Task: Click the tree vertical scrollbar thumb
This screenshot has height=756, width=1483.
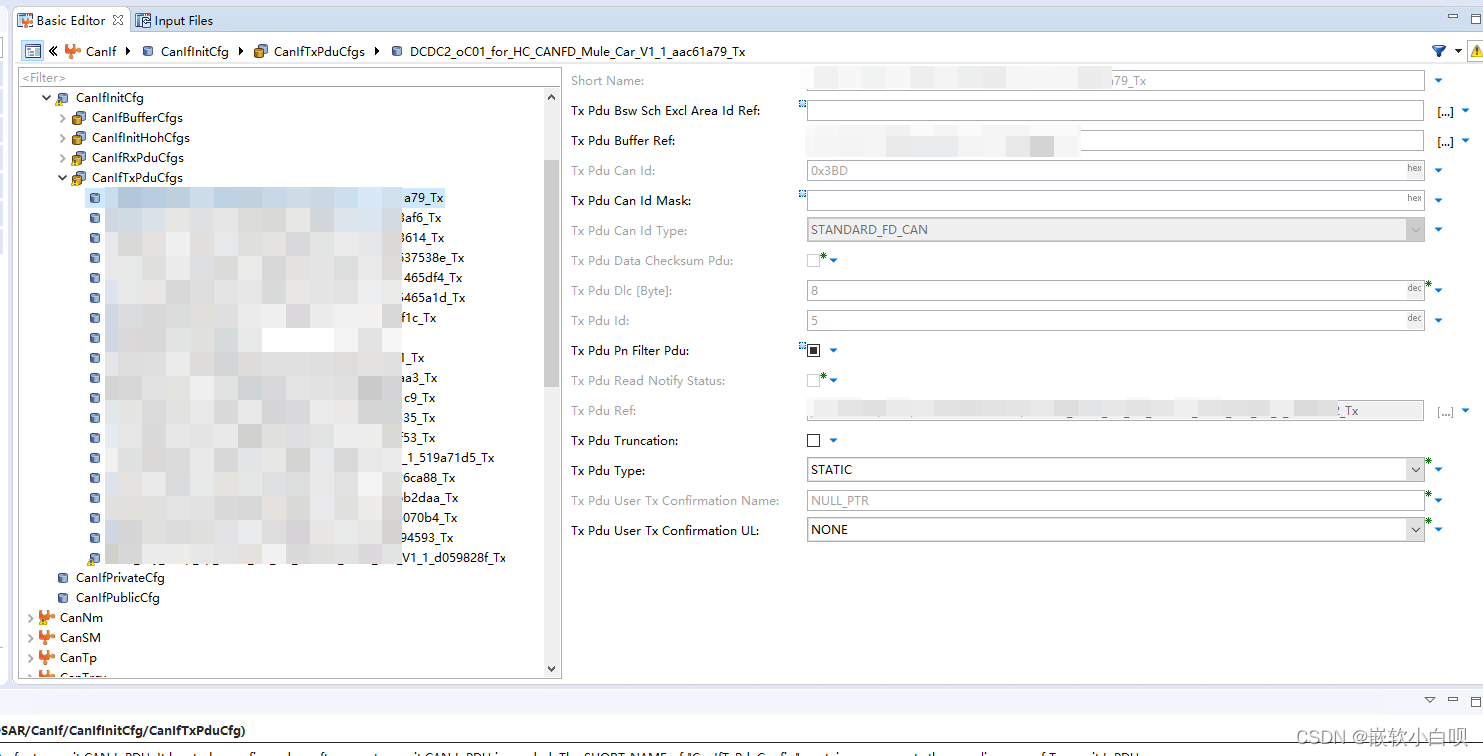Action: click(552, 273)
